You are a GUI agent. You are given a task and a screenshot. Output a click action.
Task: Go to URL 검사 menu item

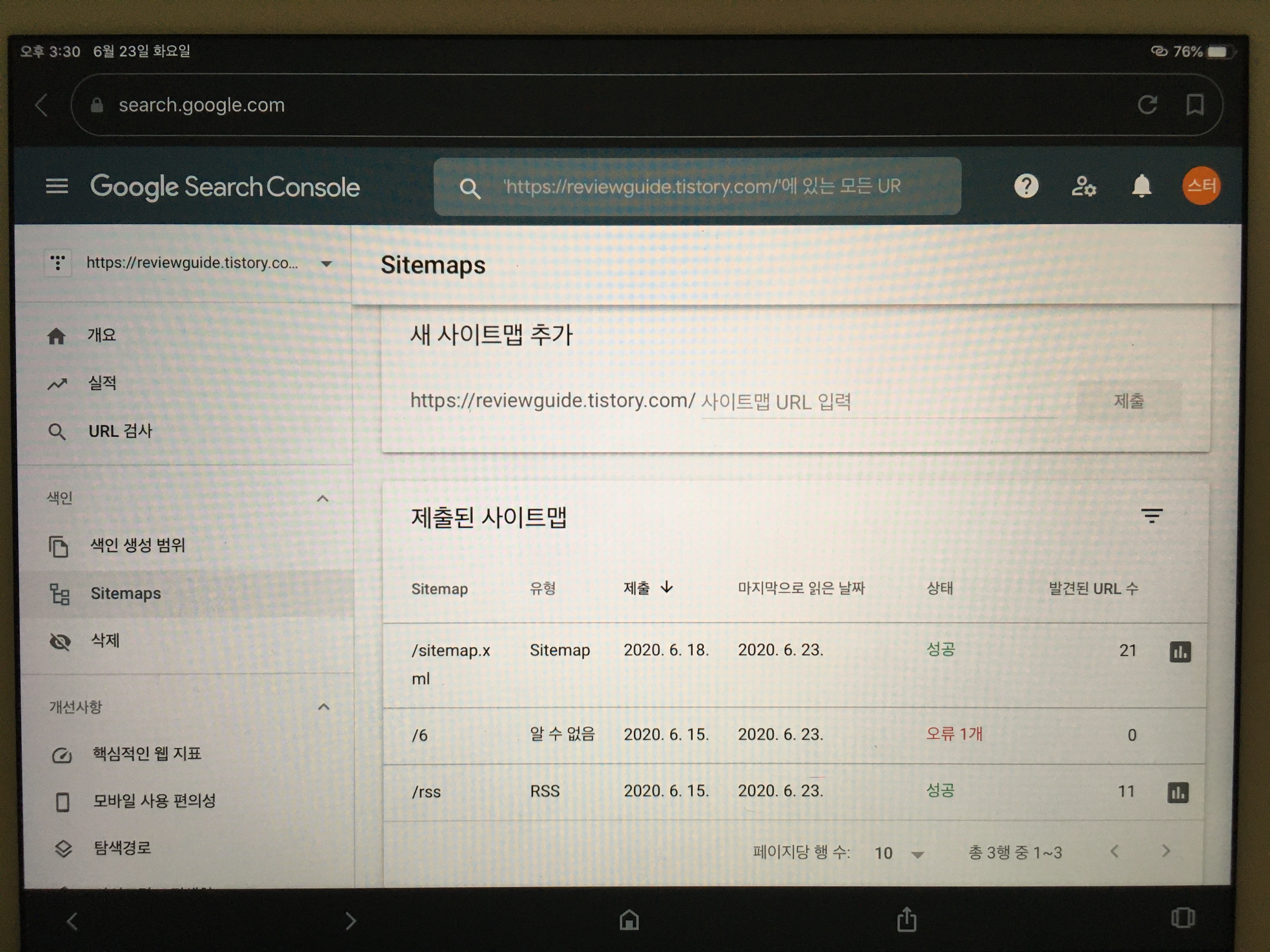120,431
